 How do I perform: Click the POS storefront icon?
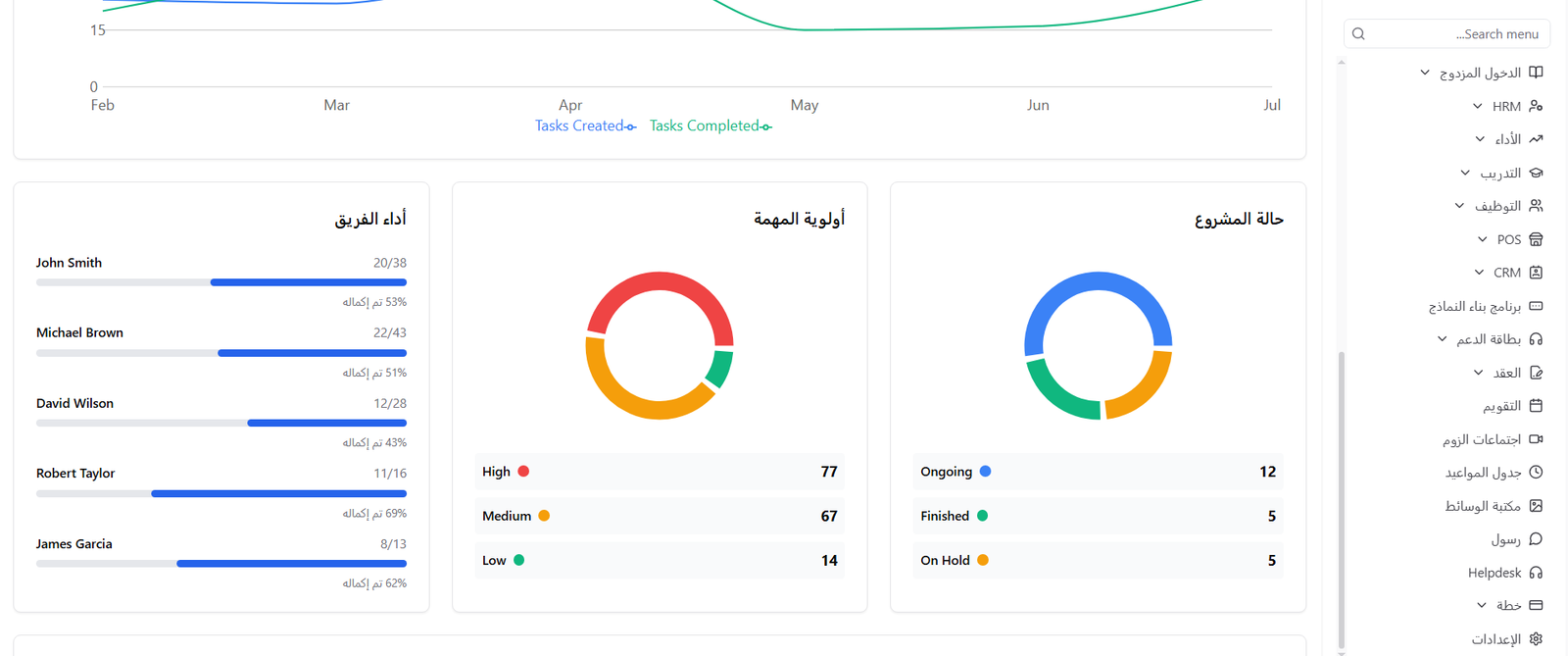(1536, 239)
